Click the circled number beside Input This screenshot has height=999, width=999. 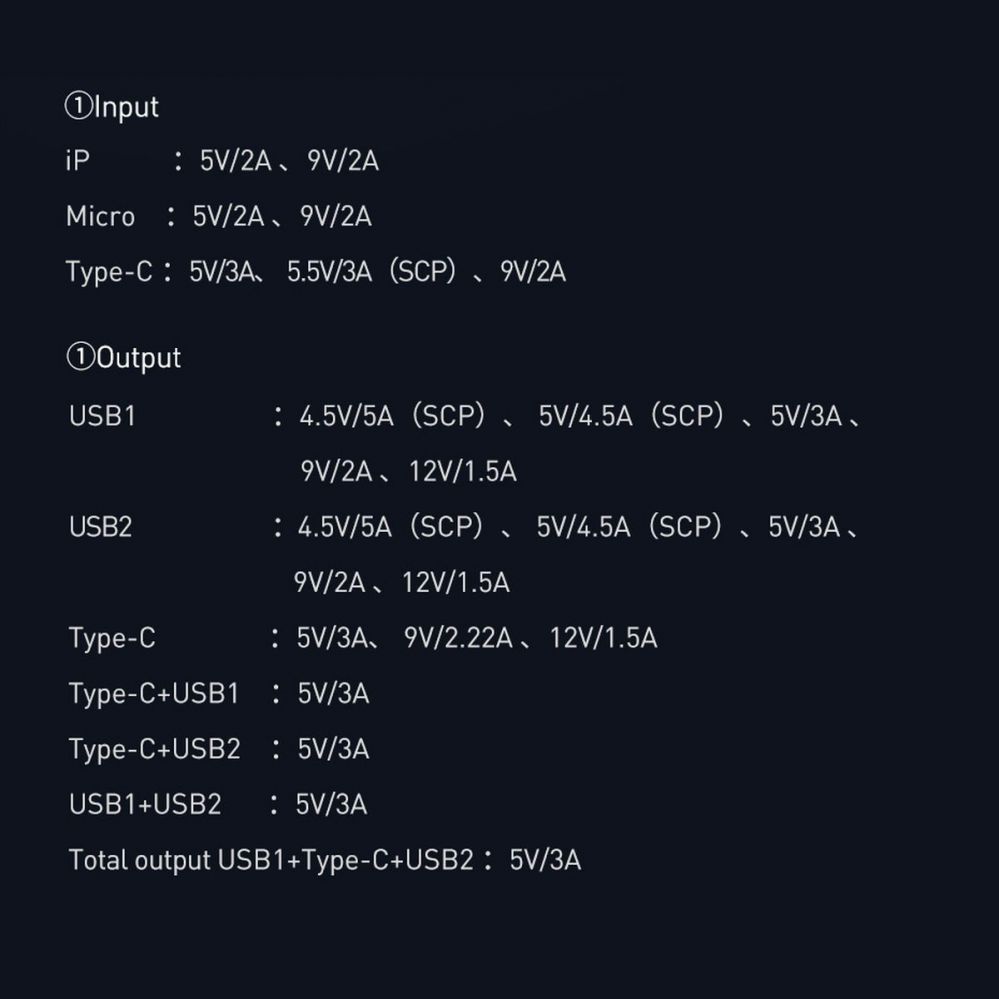tap(78, 107)
